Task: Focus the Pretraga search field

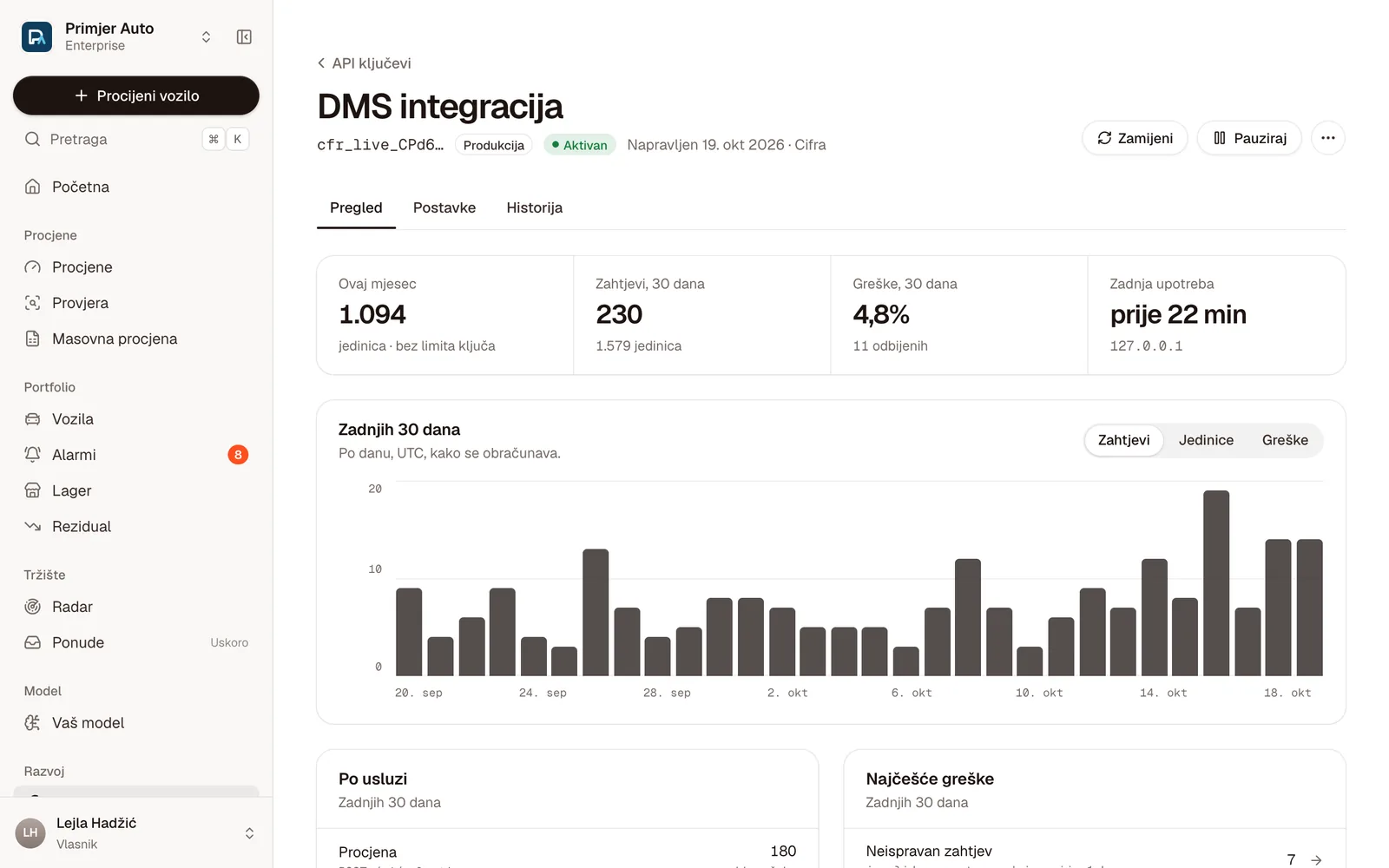Action: [x=136, y=139]
